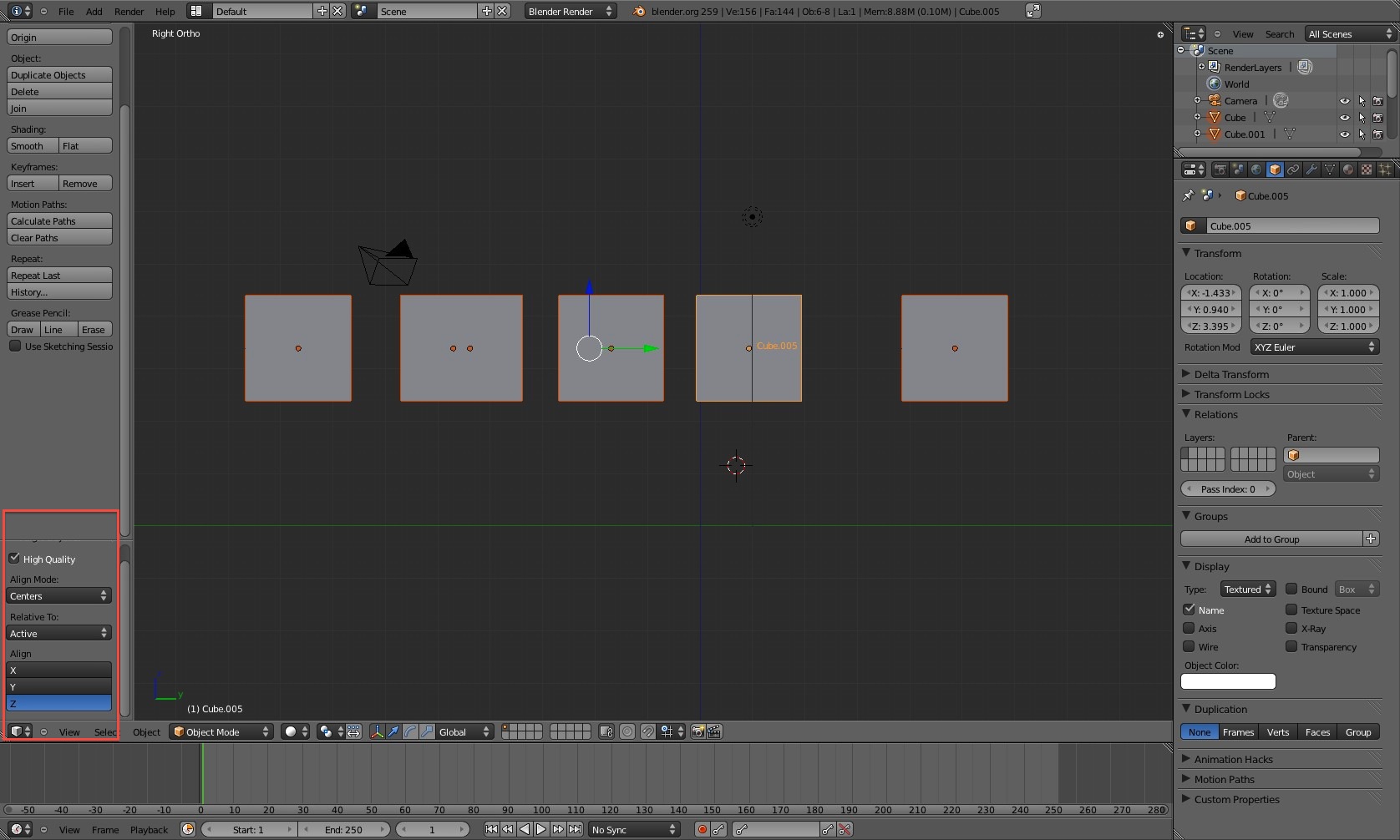Open the Scene properties tab icon
The height and width of the screenshot is (840, 1400).
tap(1238, 170)
